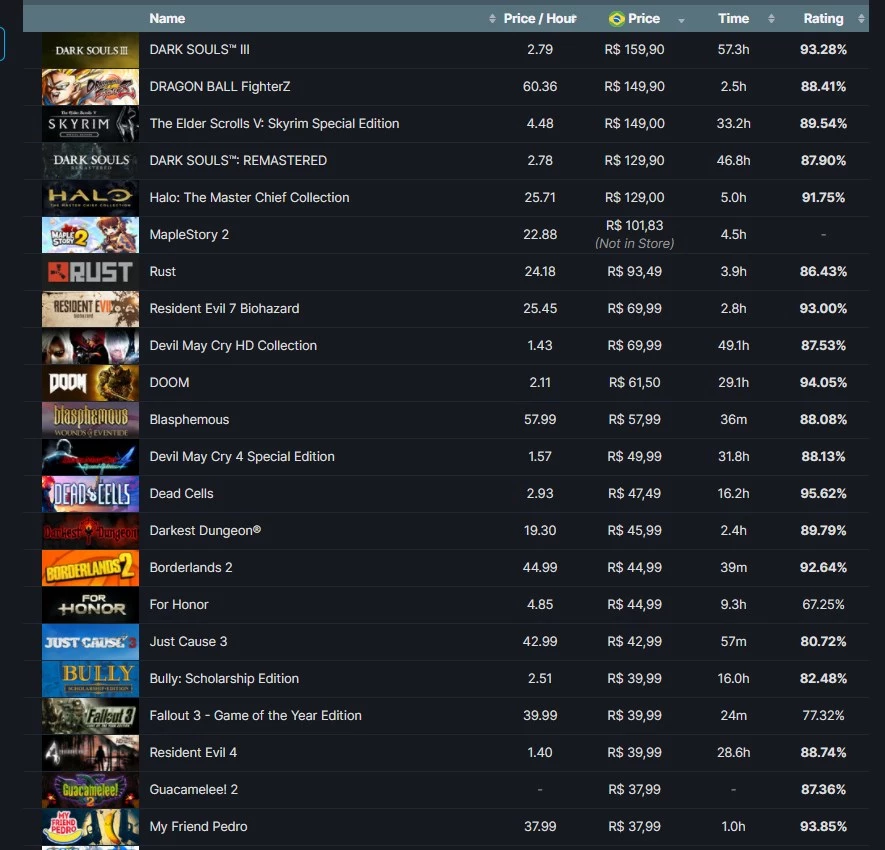The height and width of the screenshot is (850, 885).
Task: Open DOOM game thumbnail
Action: tap(90, 383)
